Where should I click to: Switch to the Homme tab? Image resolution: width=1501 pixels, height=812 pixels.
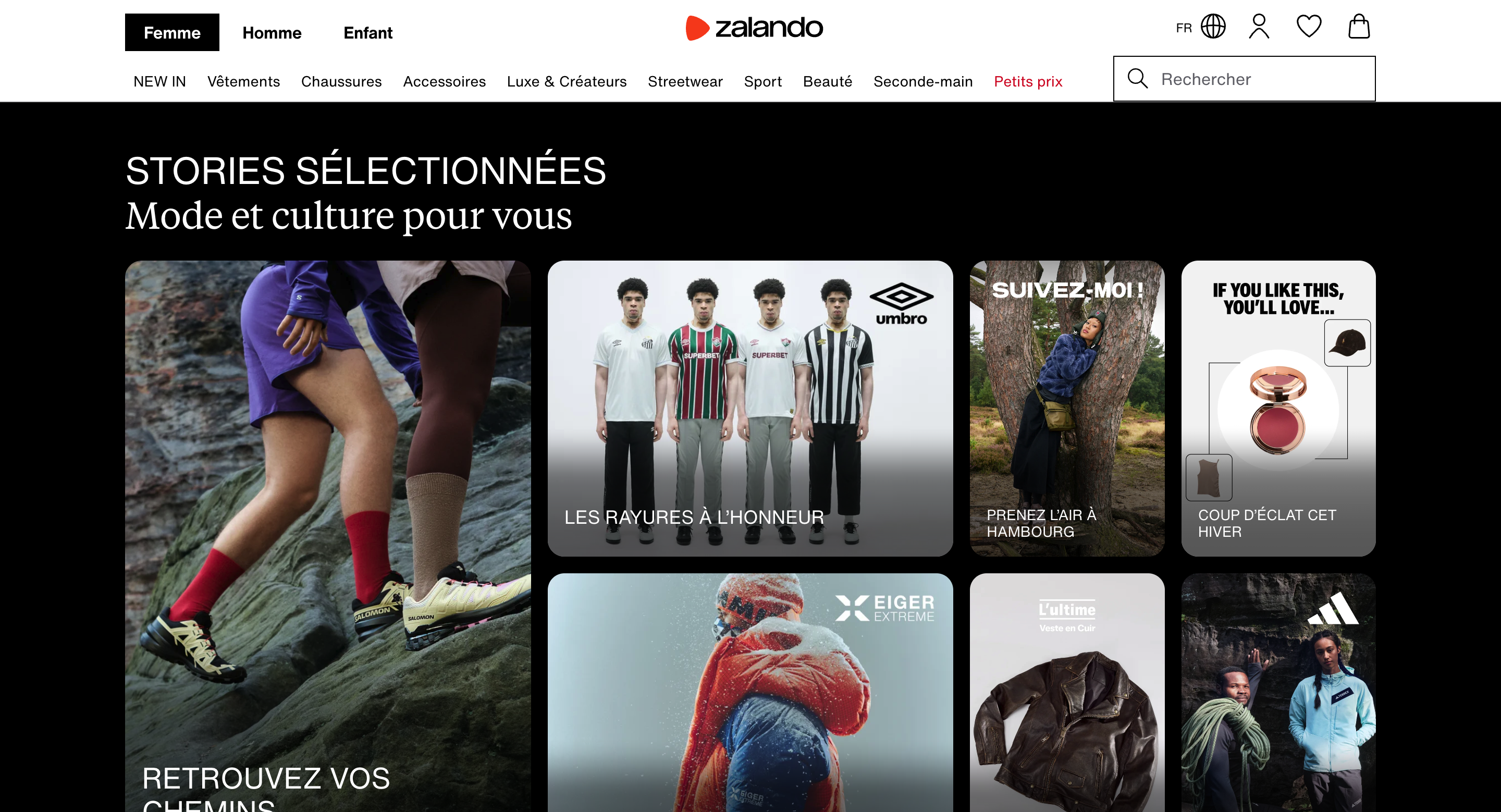point(272,33)
